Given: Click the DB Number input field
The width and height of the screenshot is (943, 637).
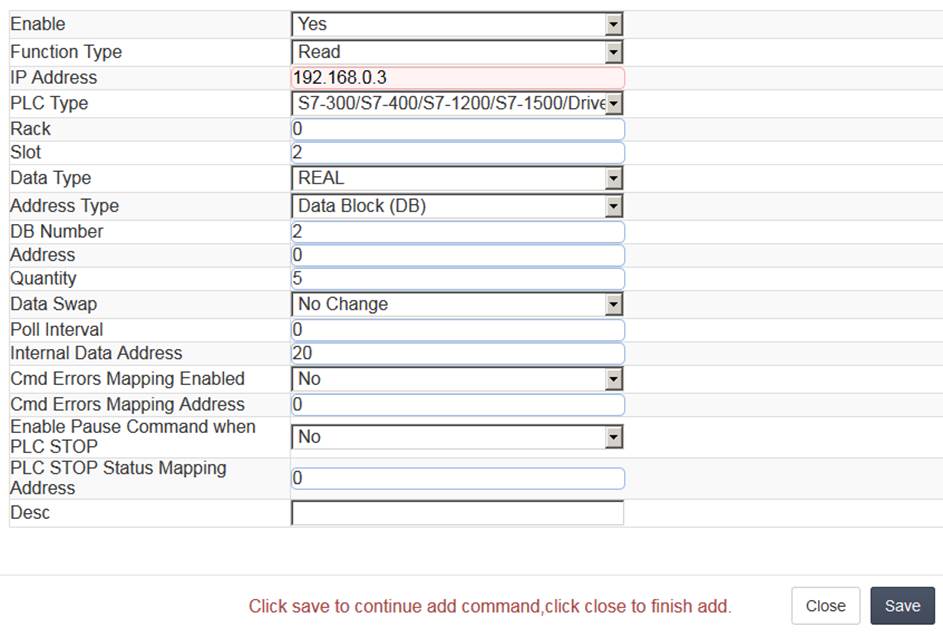Looking at the screenshot, I should [x=458, y=232].
